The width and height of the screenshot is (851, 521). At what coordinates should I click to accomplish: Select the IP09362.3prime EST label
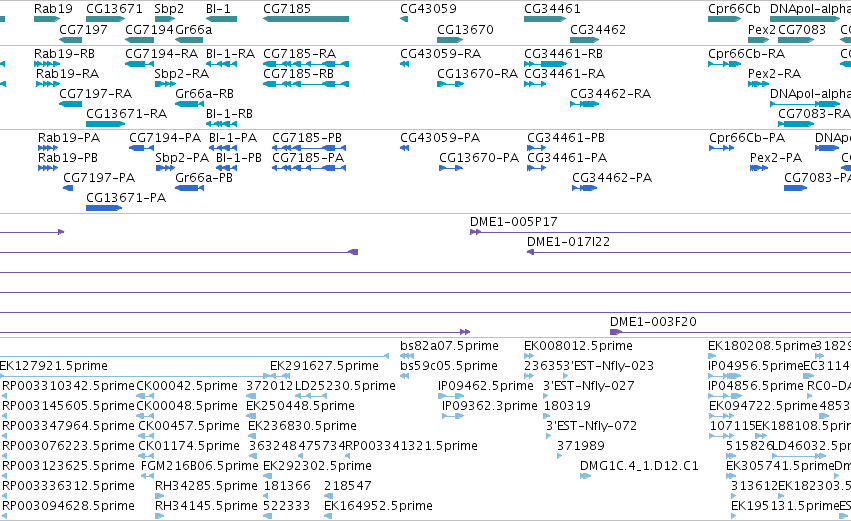click(x=490, y=406)
